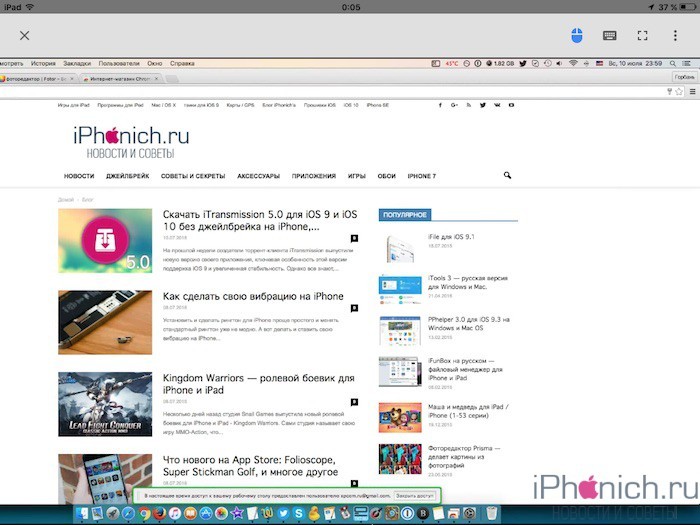
Task: Show the on-screen keyboard
Action: click(610, 36)
